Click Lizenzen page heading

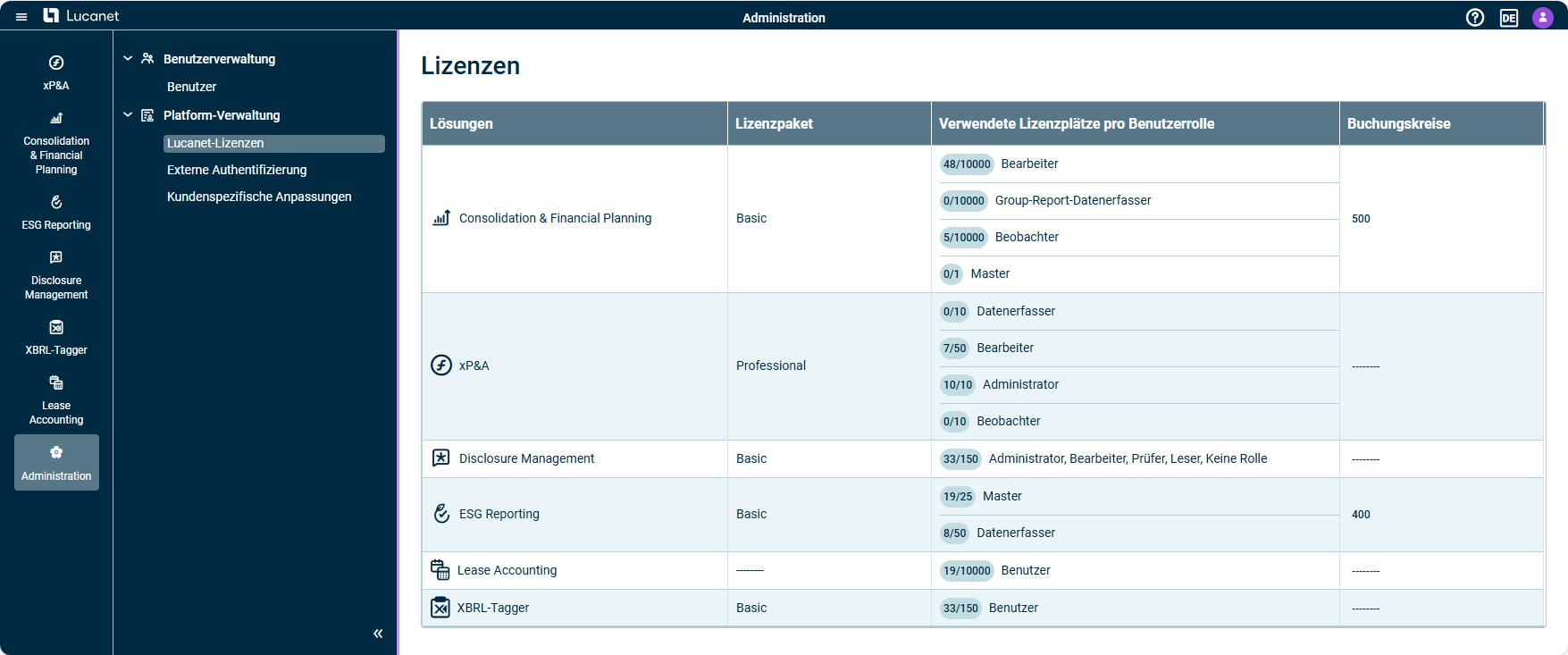[x=471, y=66]
